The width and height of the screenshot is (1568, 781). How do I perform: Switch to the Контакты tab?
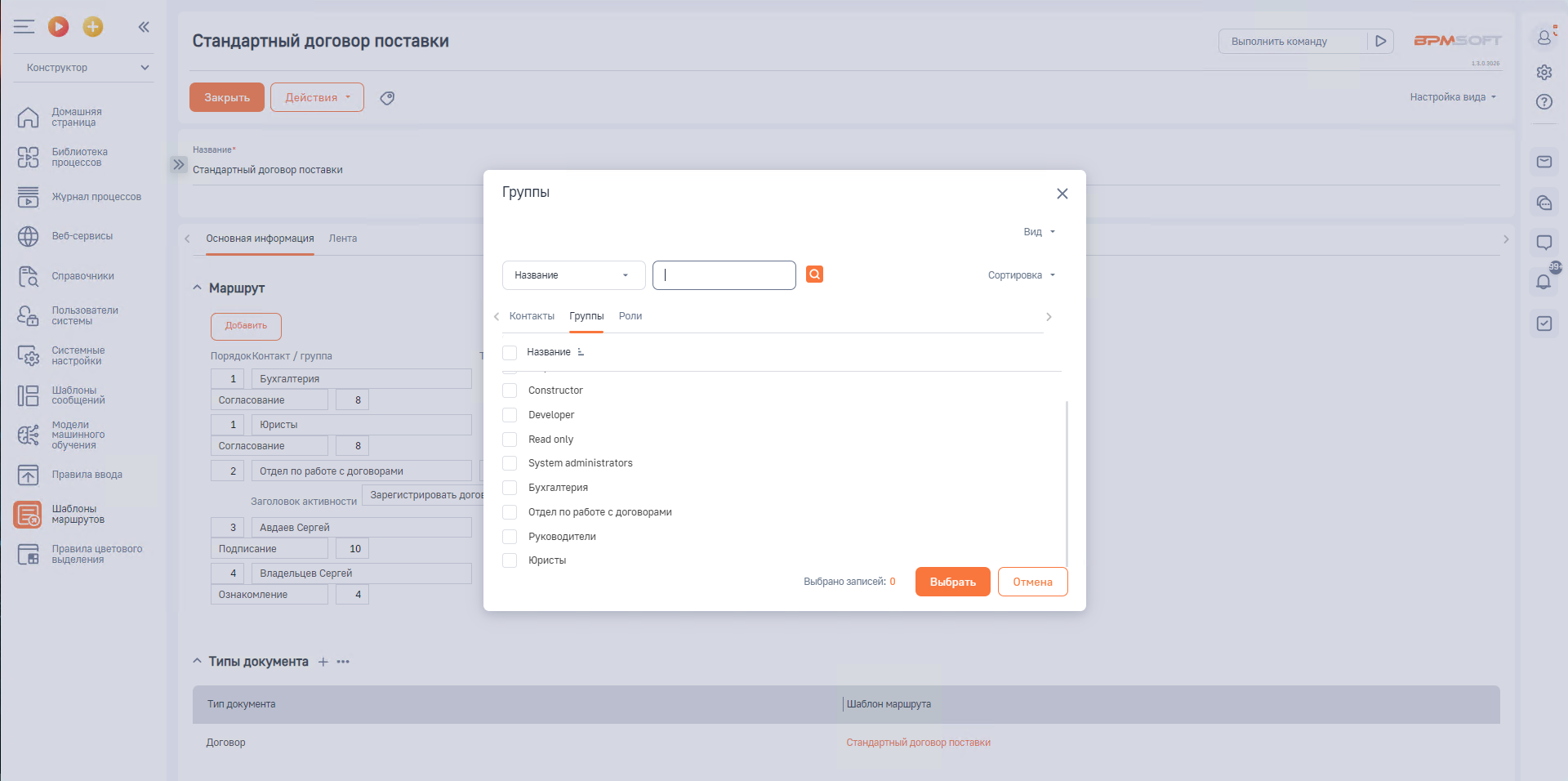pos(532,316)
